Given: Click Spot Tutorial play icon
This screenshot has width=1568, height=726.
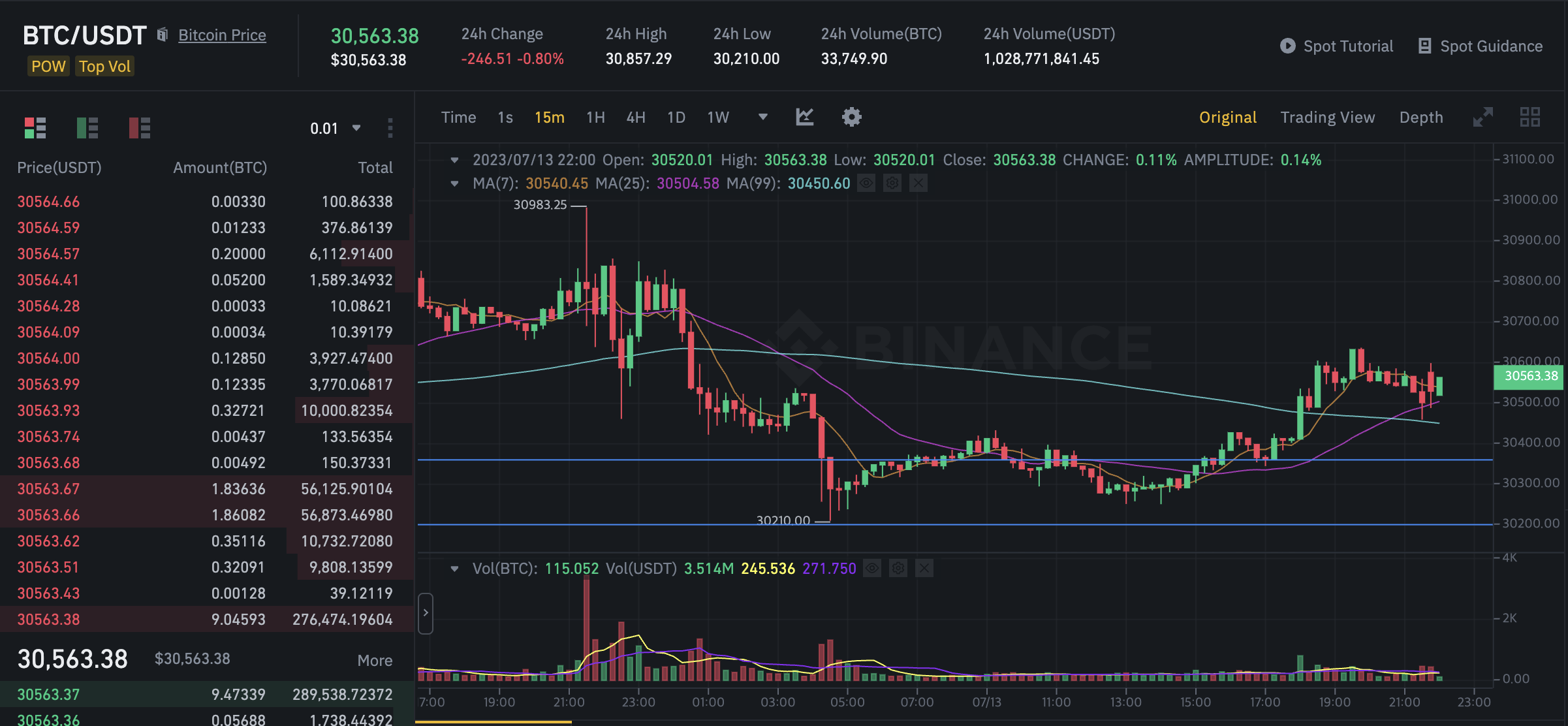Looking at the screenshot, I should point(1287,46).
